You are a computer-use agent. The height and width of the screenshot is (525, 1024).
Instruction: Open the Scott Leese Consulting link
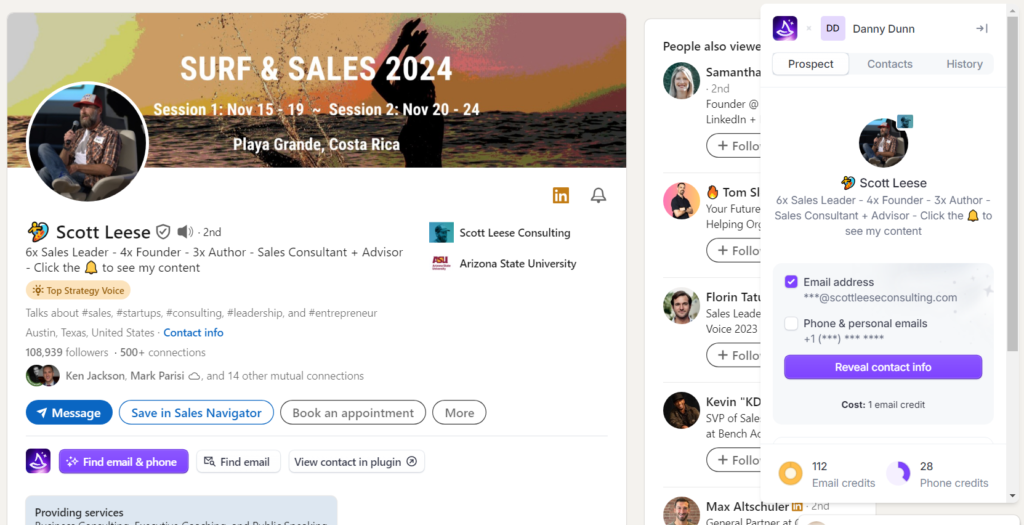pyautogui.click(x=515, y=232)
